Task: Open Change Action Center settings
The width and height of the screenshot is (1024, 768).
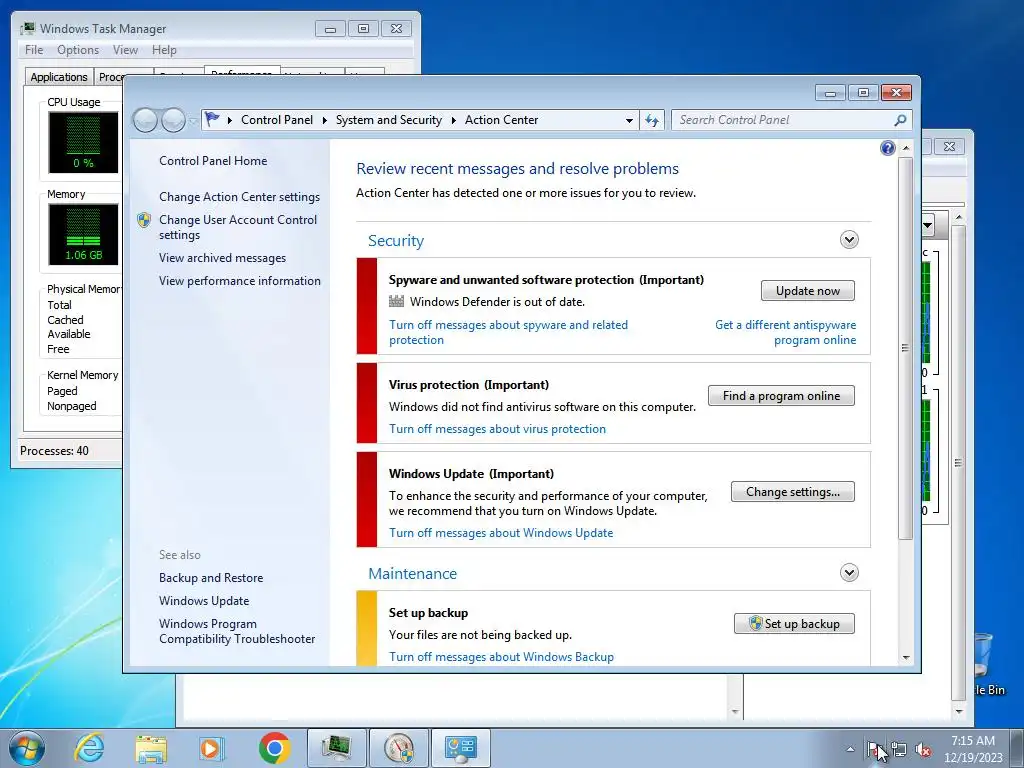Action: [239, 197]
